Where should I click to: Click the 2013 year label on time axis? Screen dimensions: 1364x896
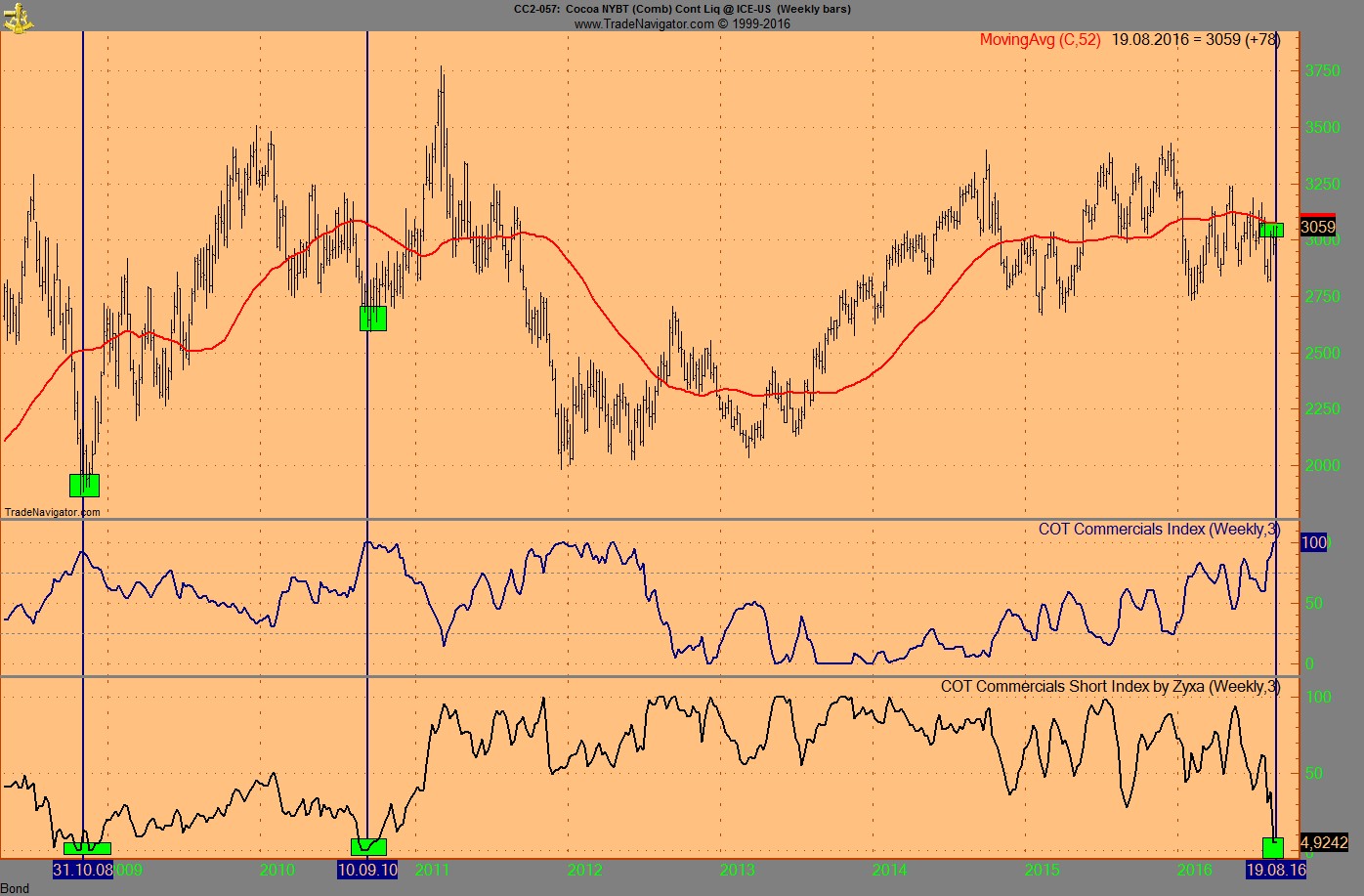point(738,870)
